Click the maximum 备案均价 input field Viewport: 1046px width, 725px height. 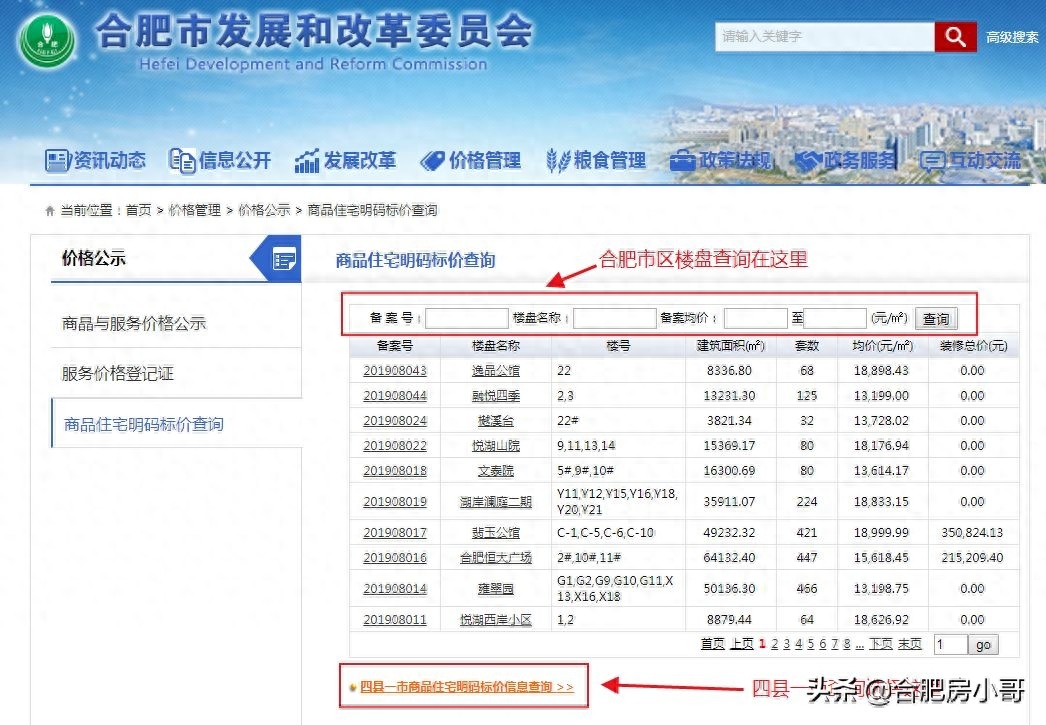[x=835, y=318]
